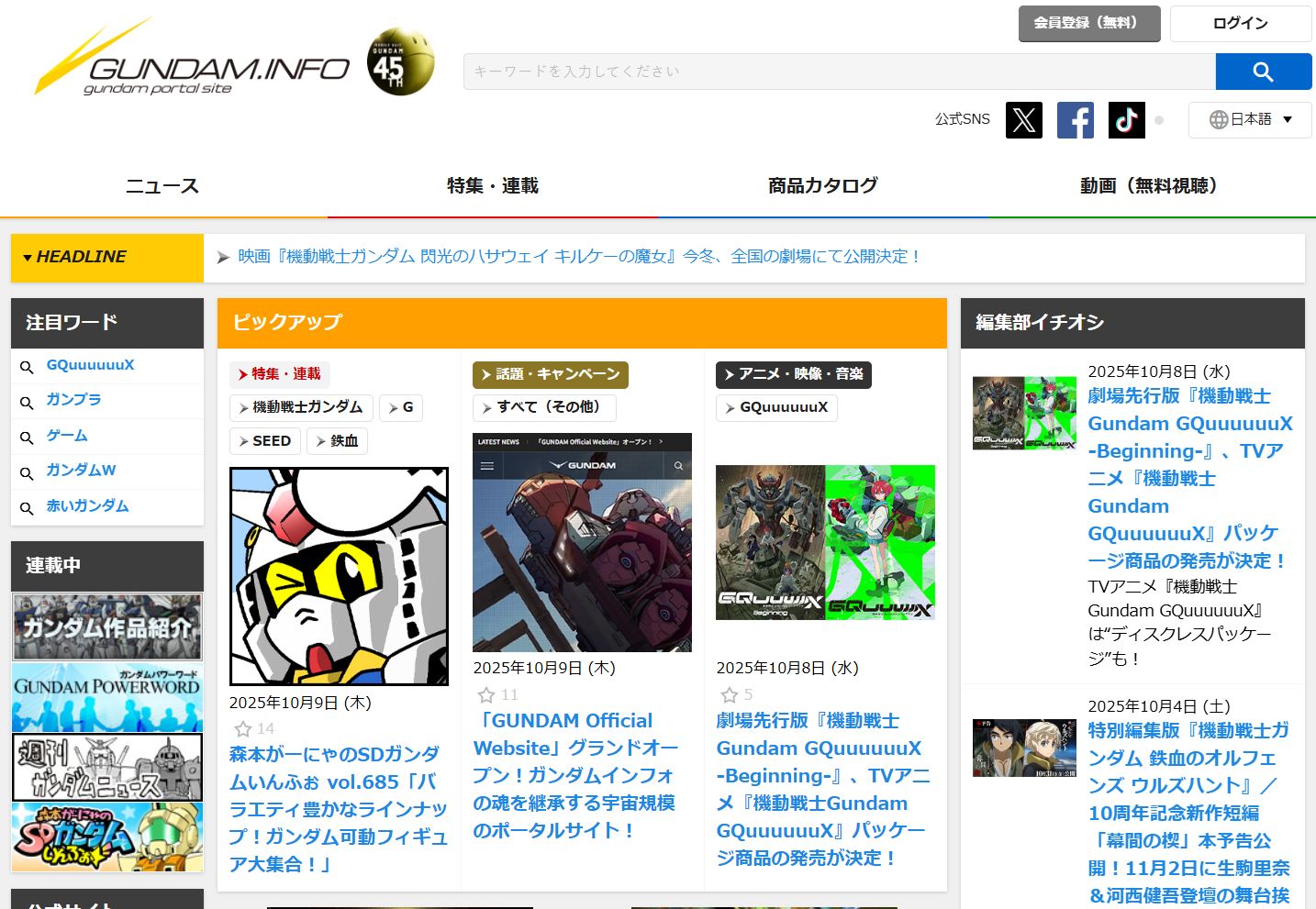Viewport: 1316px width, 909px height.
Task: Toggle favorite star on GQuuuuuuX Beginning article
Action: [x=730, y=695]
